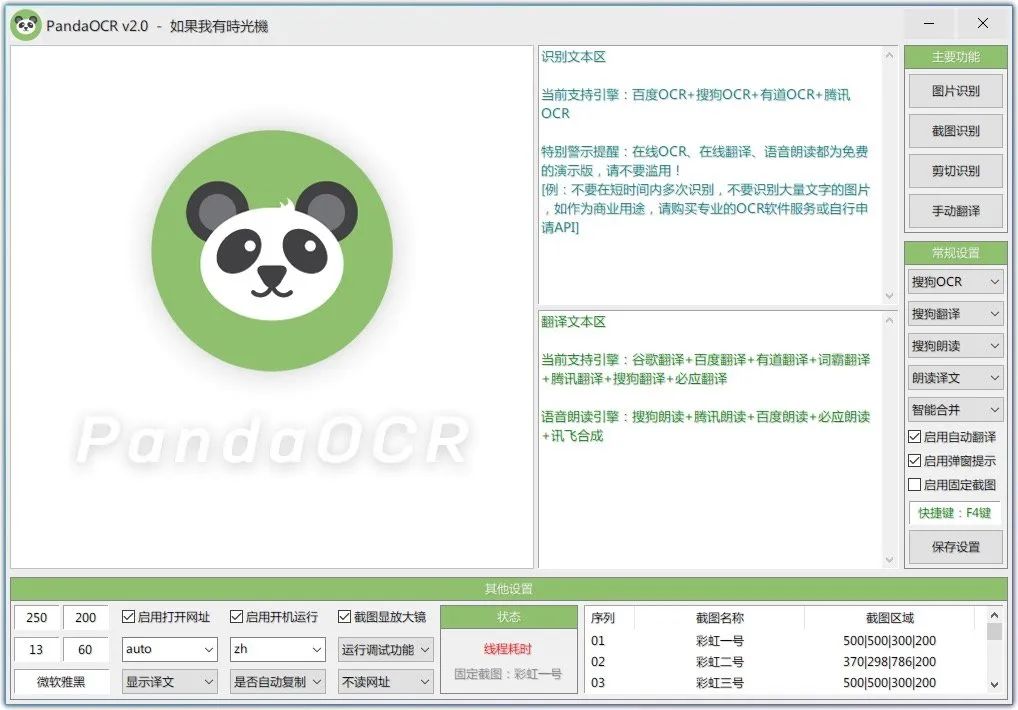Click the 微软雅黑 font input field
Image resolution: width=1018 pixels, height=710 pixels.
coord(62,681)
